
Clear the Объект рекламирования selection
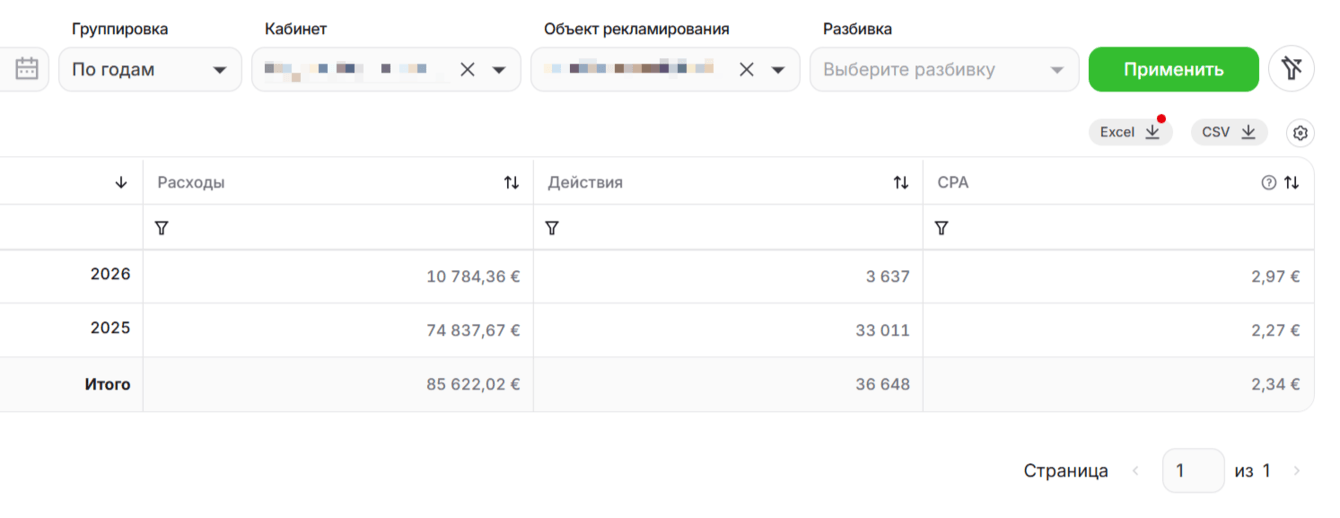tap(746, 70)
